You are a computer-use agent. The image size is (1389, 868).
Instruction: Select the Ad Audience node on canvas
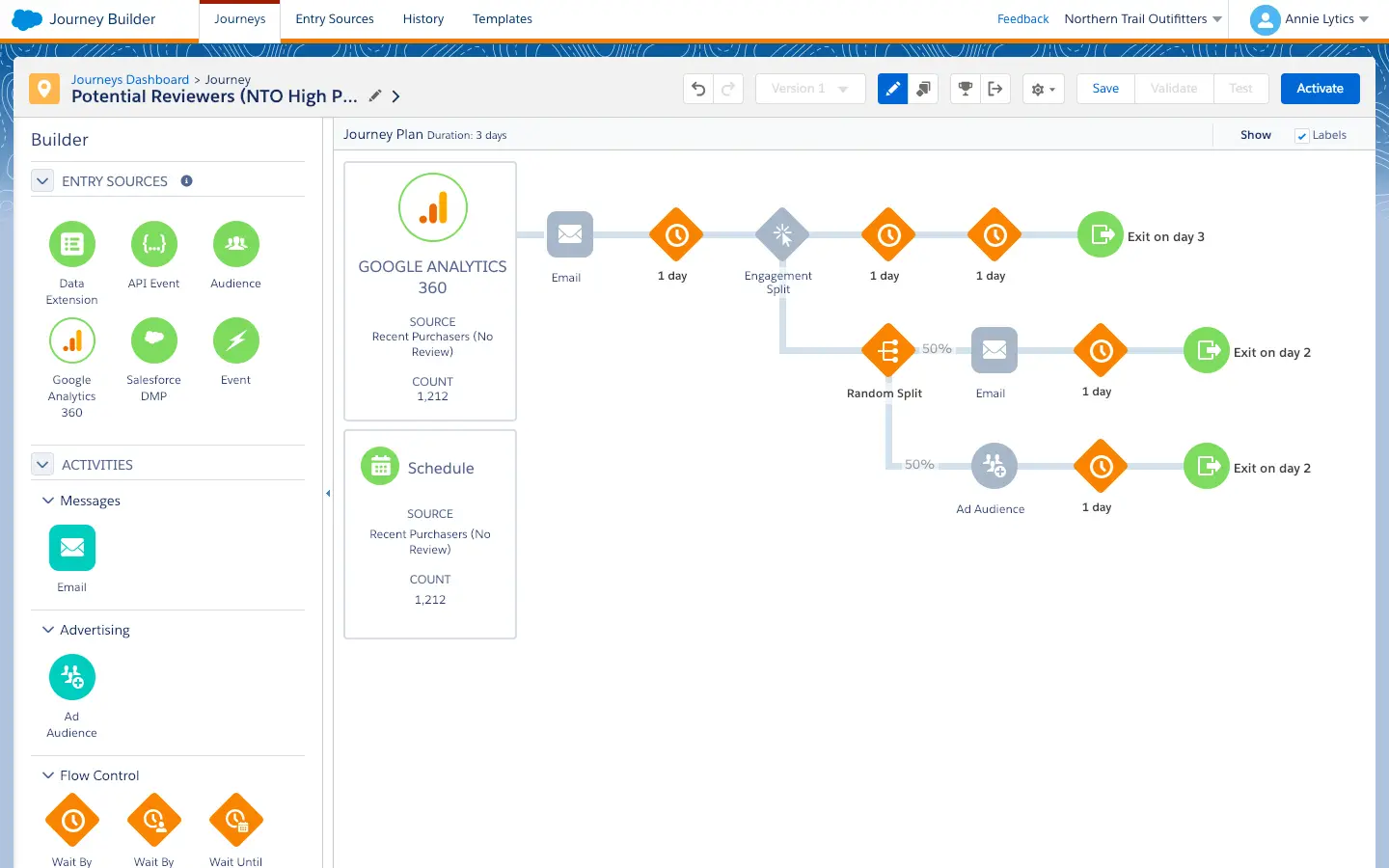click(x=994, y=466)
